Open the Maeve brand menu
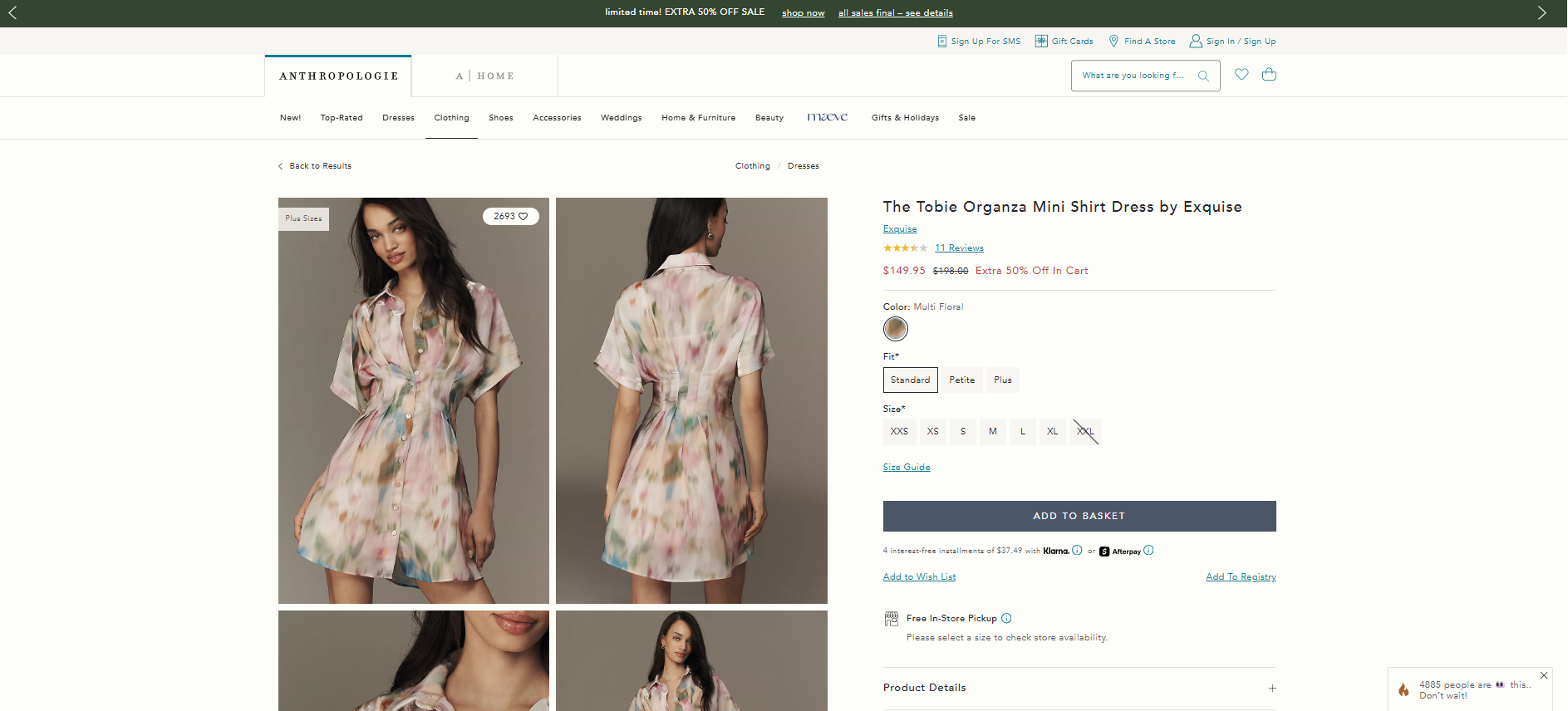Viewport: 1568px width, 711px height. tap(828, 117)
